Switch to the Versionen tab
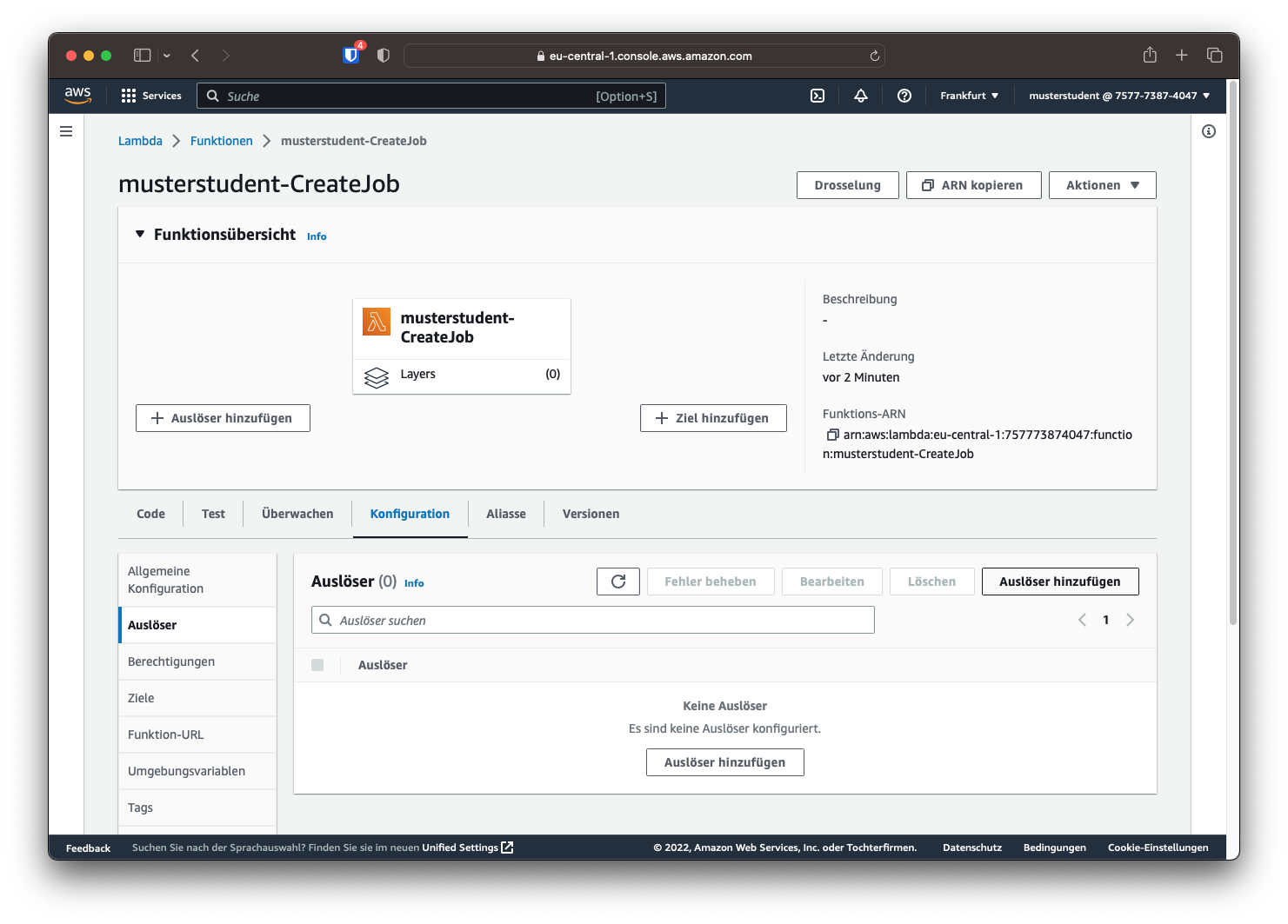 coord(591,514)
